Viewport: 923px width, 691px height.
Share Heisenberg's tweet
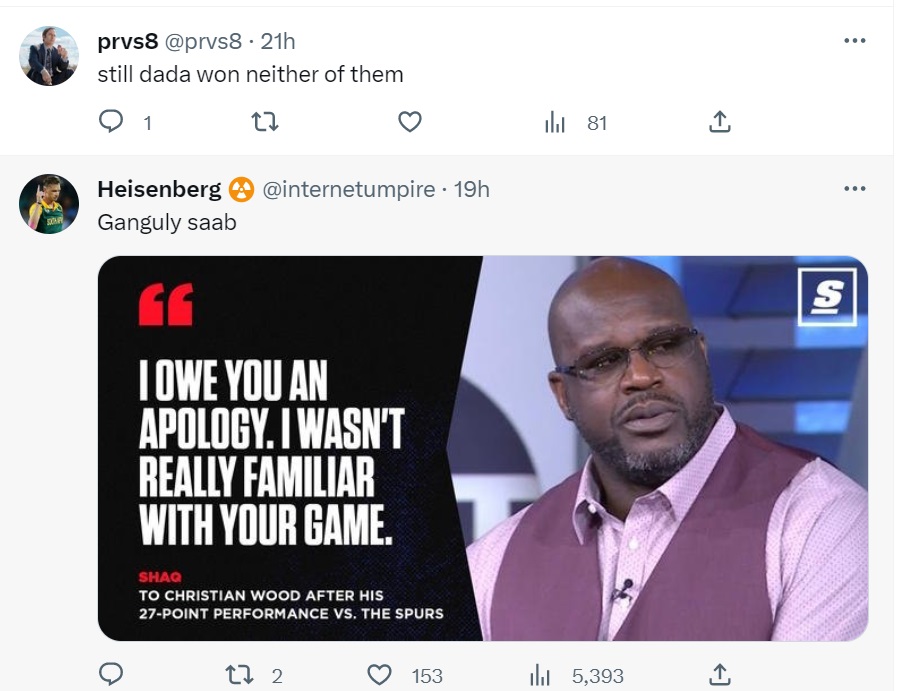719,675
